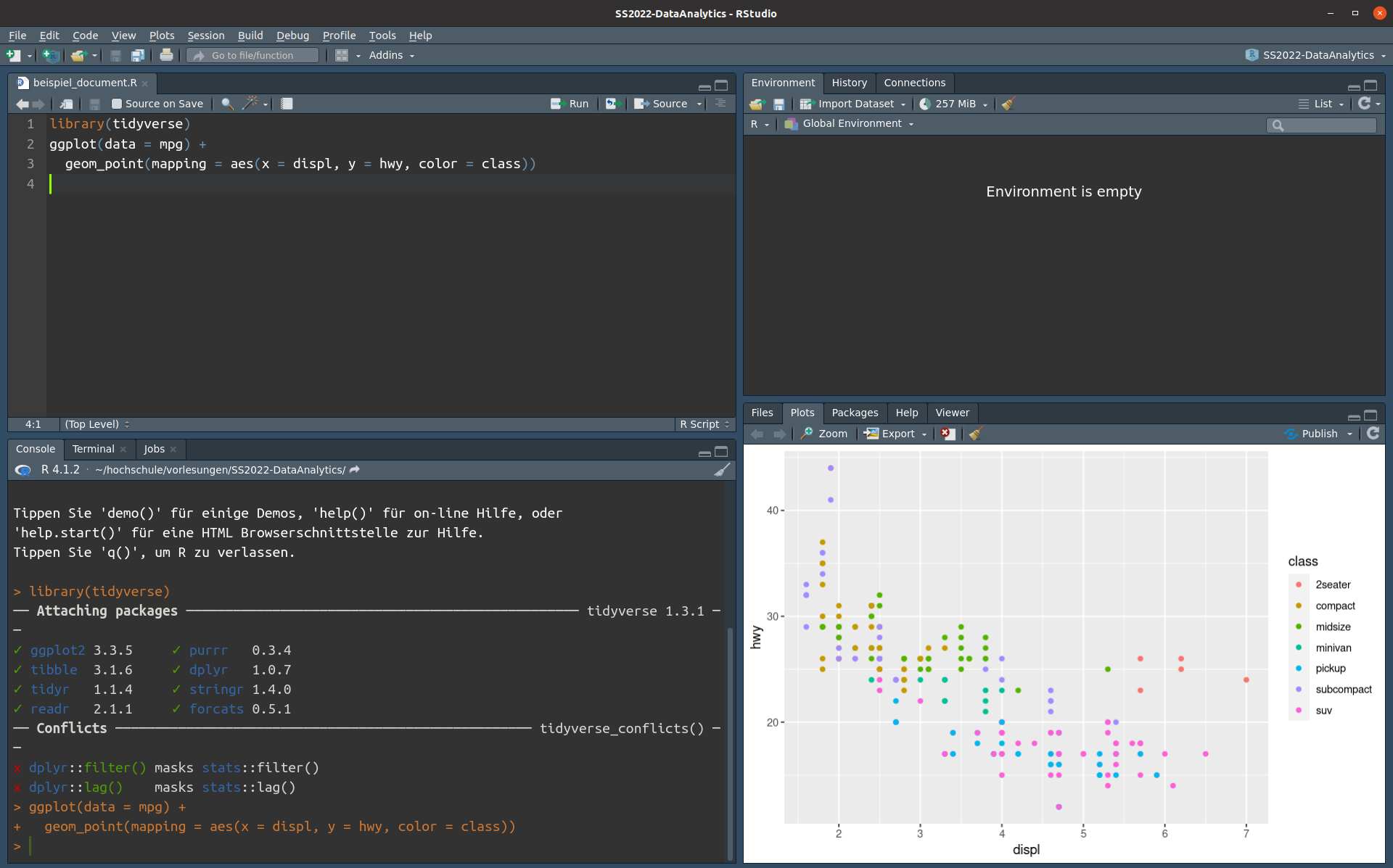
Task: Clear all plots with broom icon
Action: pos(976,434)
